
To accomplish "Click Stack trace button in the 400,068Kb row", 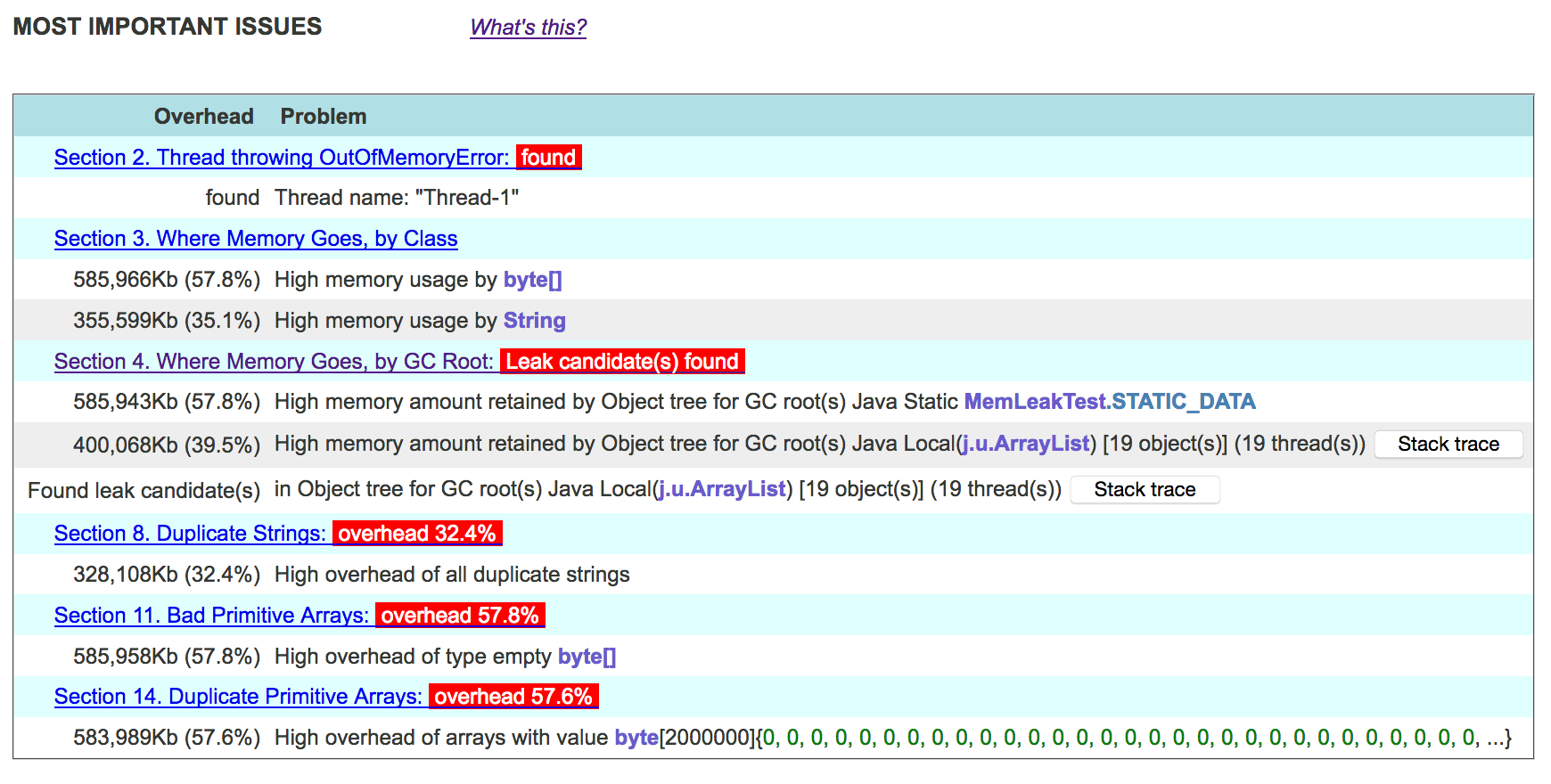I will 1448,445.
